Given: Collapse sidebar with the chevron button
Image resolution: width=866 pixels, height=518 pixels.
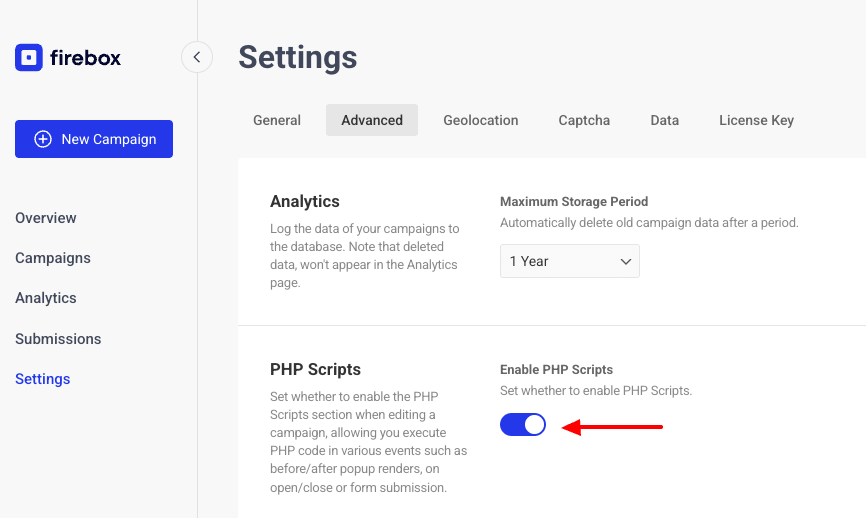Looking at the screenshot, I should pos(197,57).
